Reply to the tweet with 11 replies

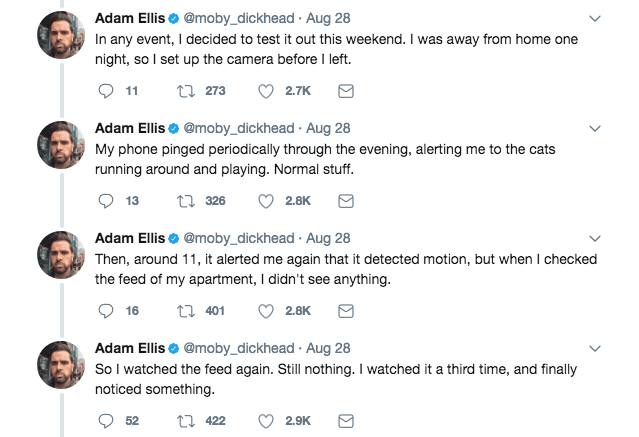coord(106,91)
